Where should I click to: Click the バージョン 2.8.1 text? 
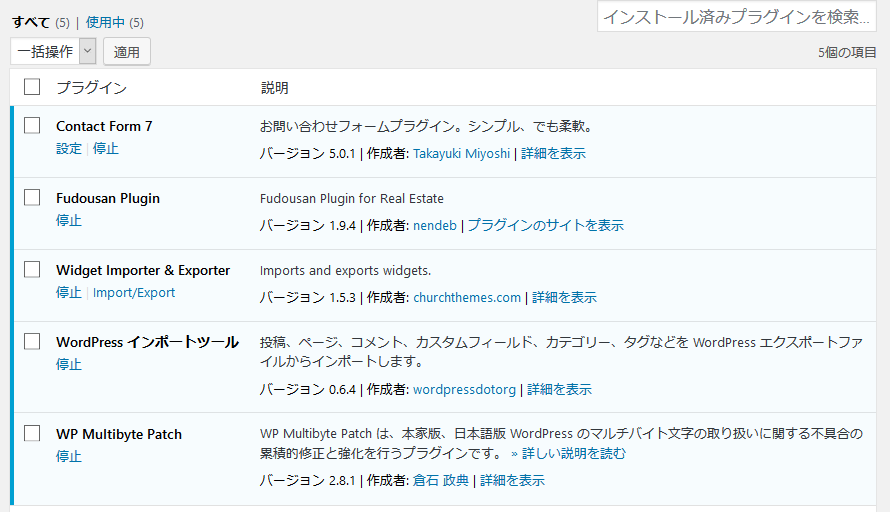308,481
